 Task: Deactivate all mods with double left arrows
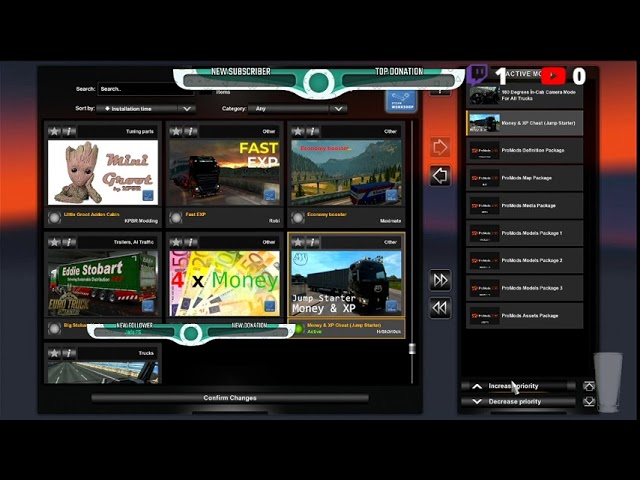[x=440, y=308]
